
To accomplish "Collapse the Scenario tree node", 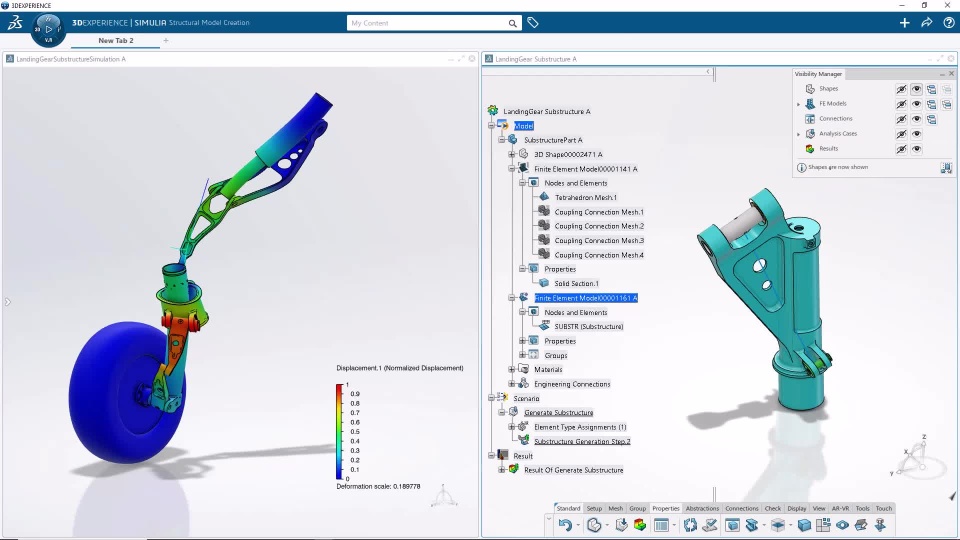I will point(491,398).
